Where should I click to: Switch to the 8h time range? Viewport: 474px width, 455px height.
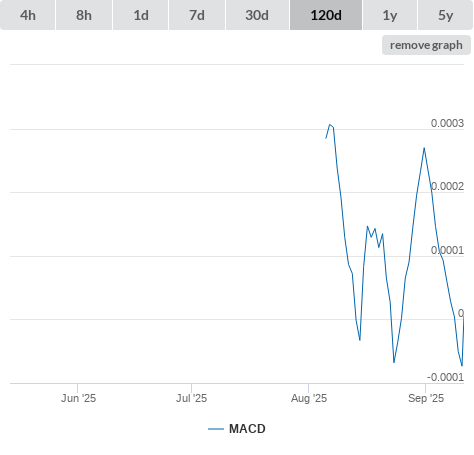(x=84, y=15)
